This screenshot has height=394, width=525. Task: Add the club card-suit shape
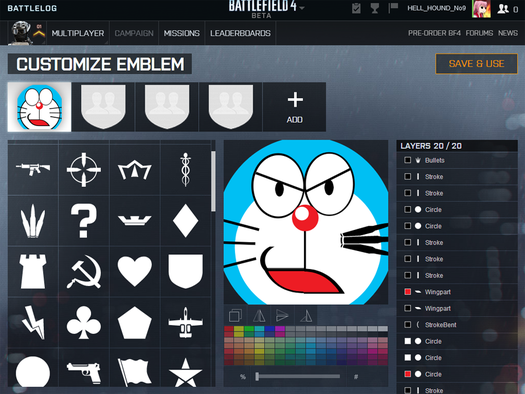coord(84,323)
